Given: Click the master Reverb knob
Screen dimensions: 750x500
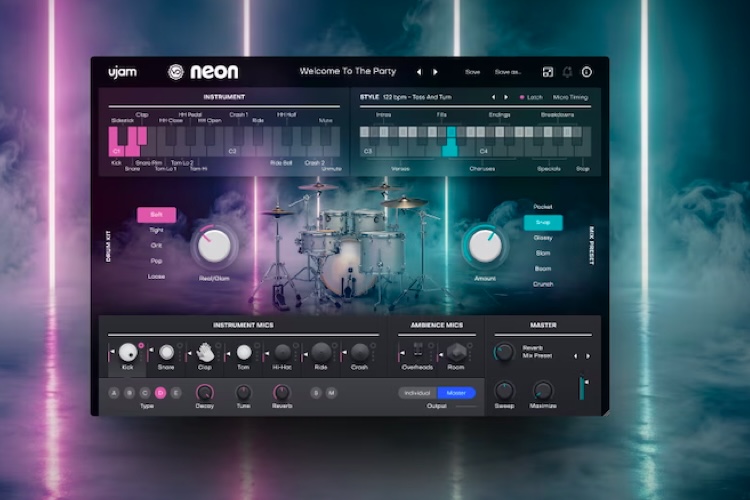Looking at the screenshot, I should point(504,352).
